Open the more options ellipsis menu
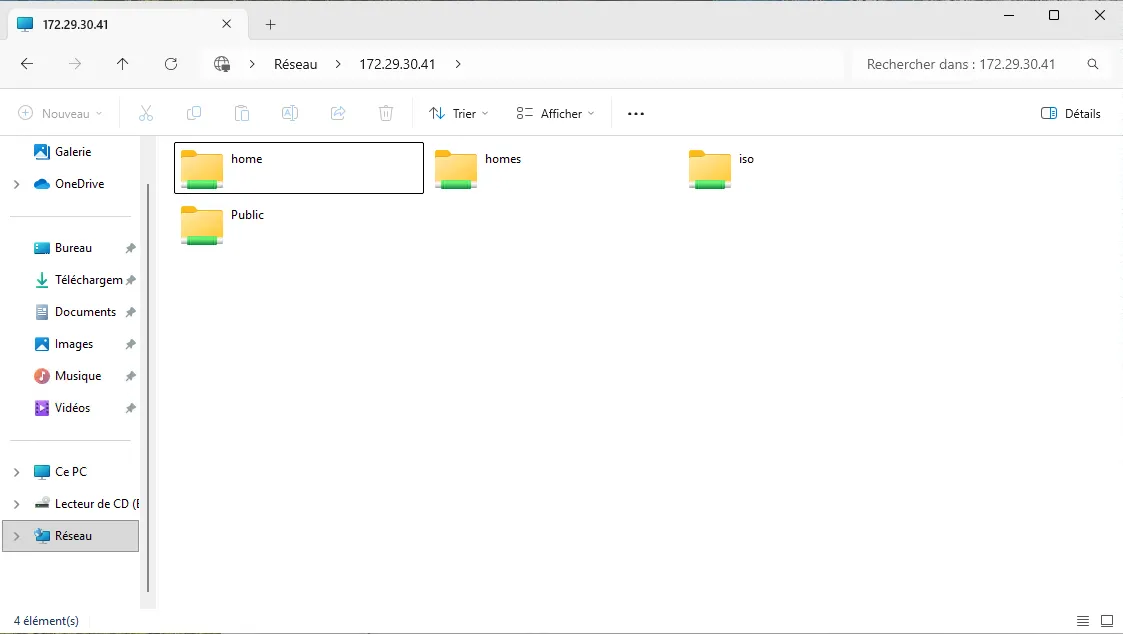The height and width of the screenshot is (634, 1123). tap(636, 114)
